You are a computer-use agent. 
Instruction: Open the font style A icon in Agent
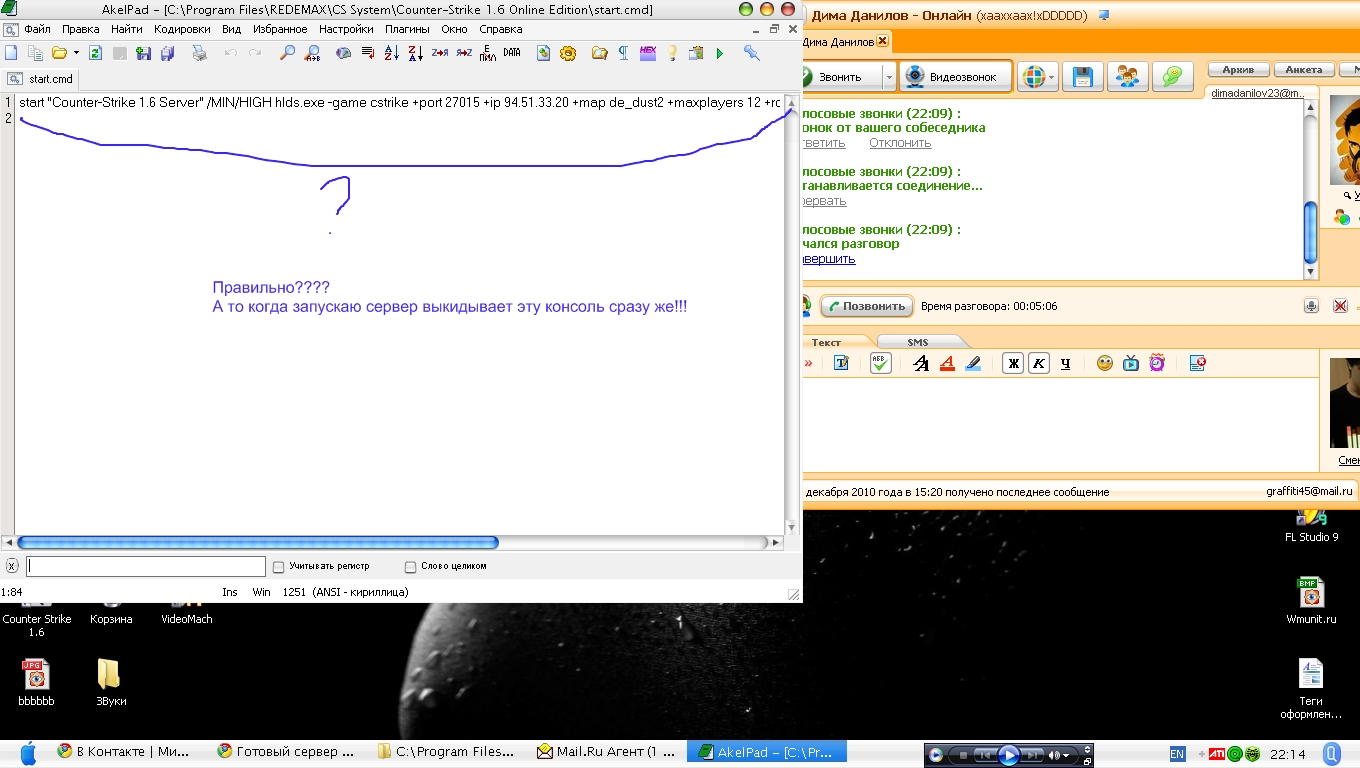tap(921, 364)
